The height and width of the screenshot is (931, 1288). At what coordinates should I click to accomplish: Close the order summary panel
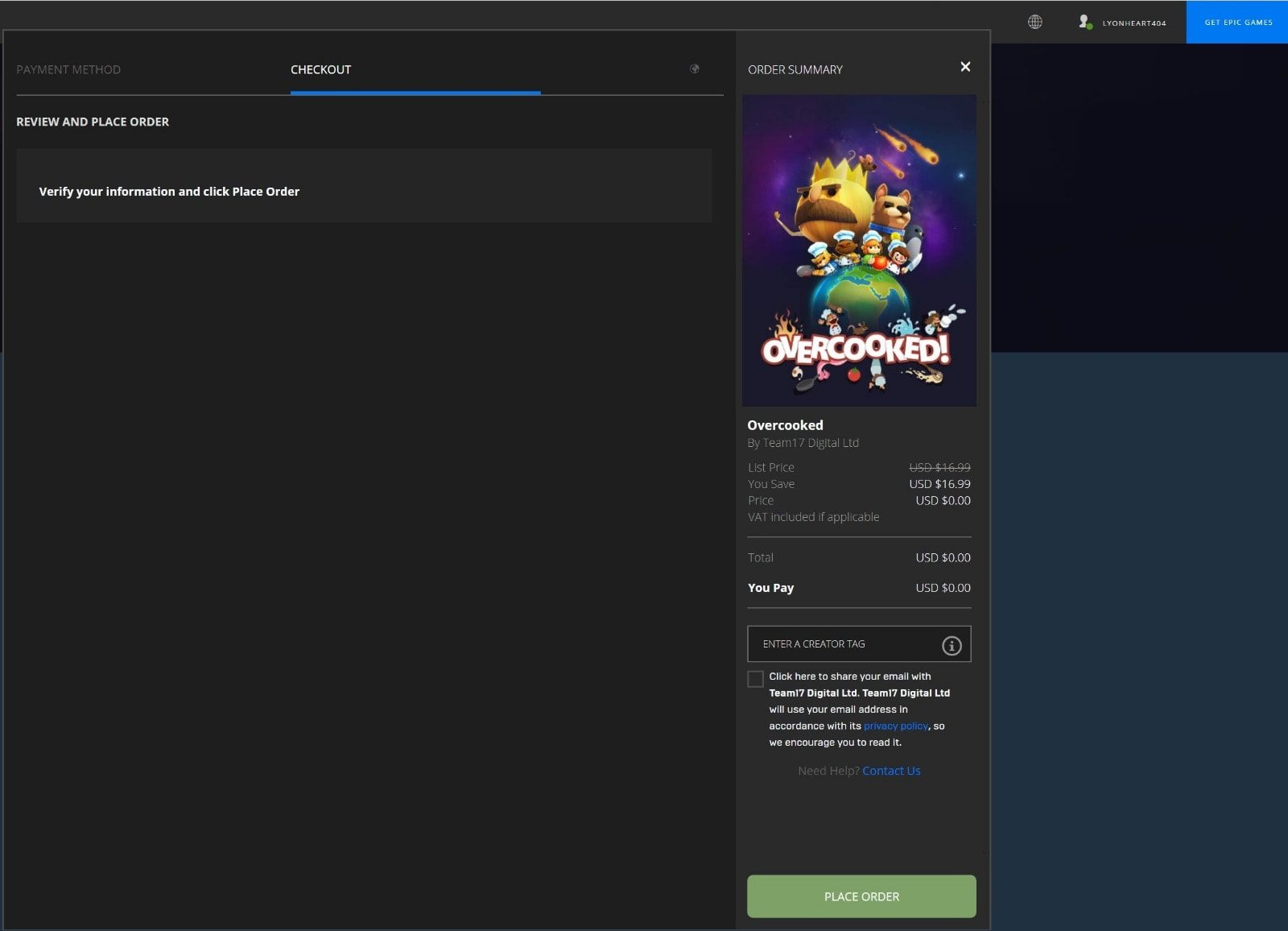tap(965, 67)
